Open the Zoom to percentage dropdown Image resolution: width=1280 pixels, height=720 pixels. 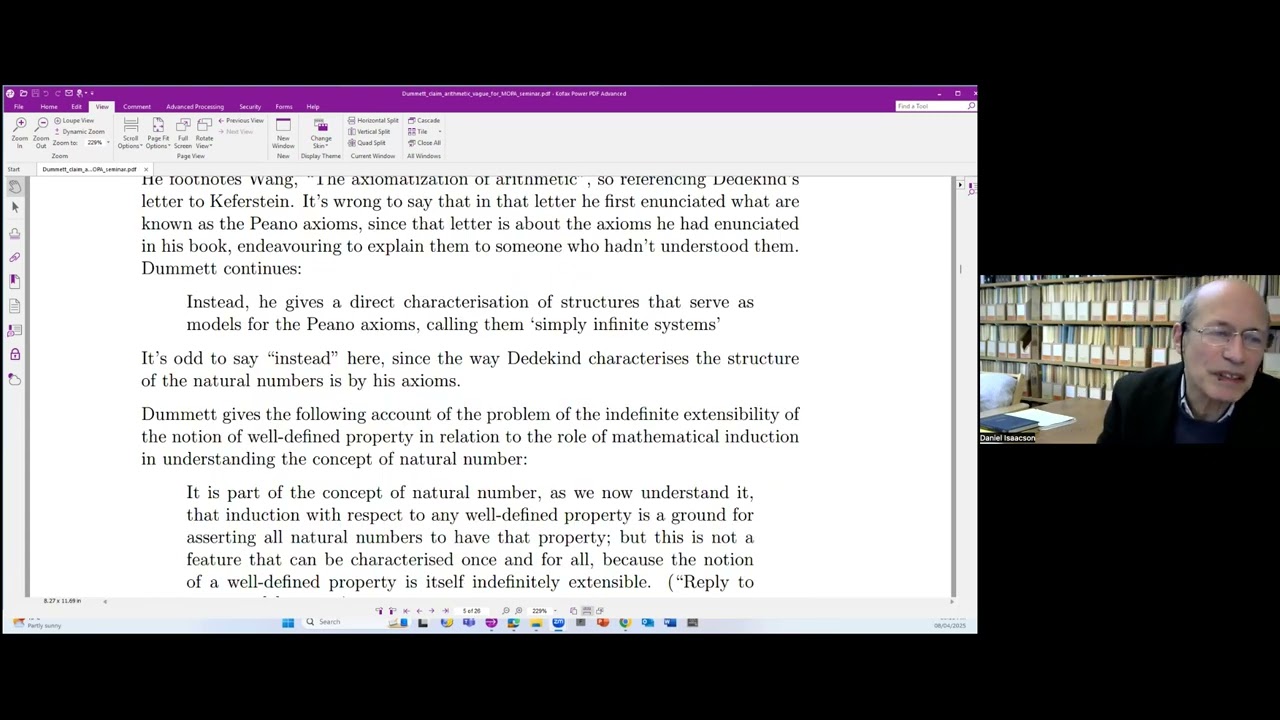[x=108, y=142]
